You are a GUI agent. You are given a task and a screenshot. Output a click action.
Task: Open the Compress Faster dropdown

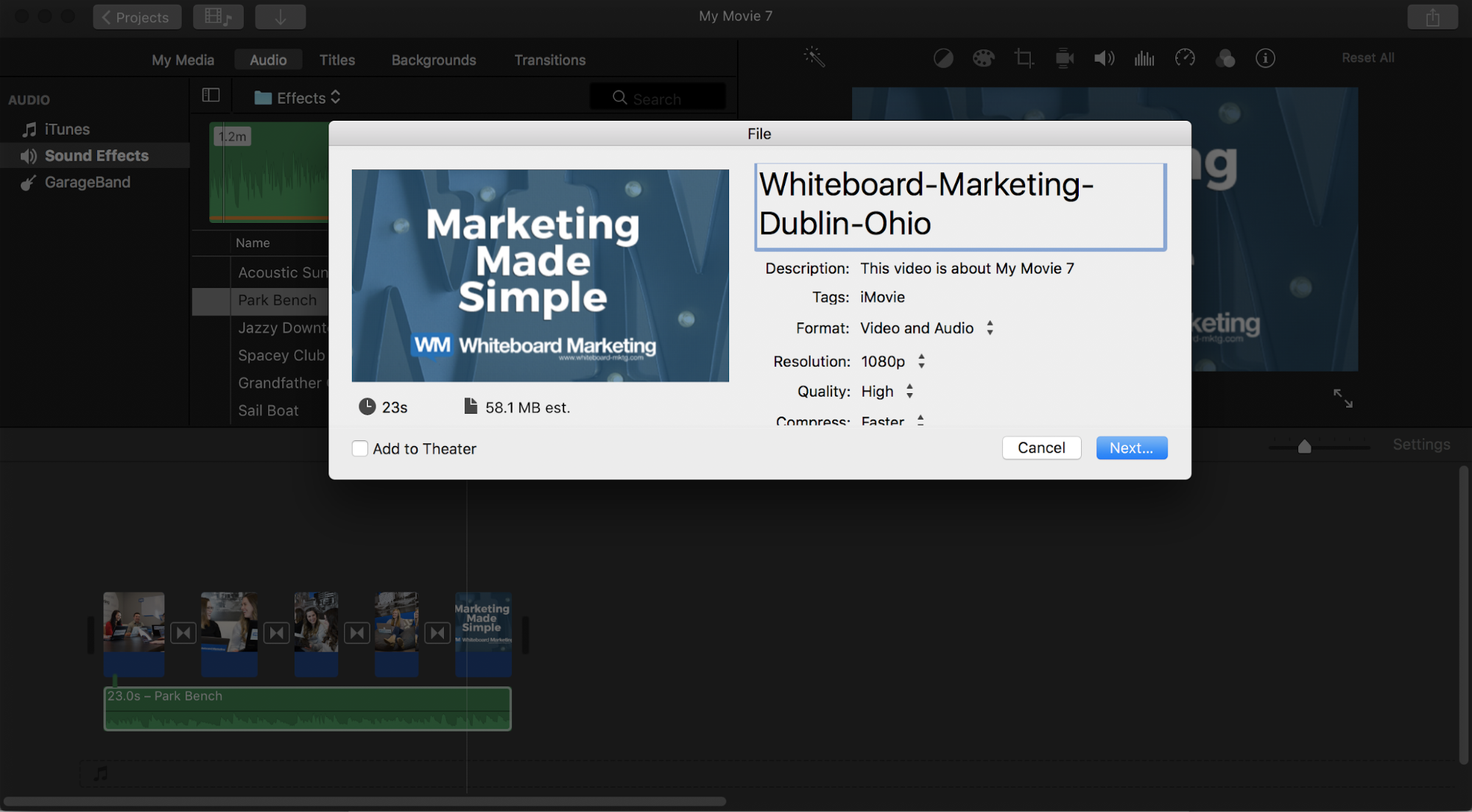pyautogui.click(x=893, y=421)
